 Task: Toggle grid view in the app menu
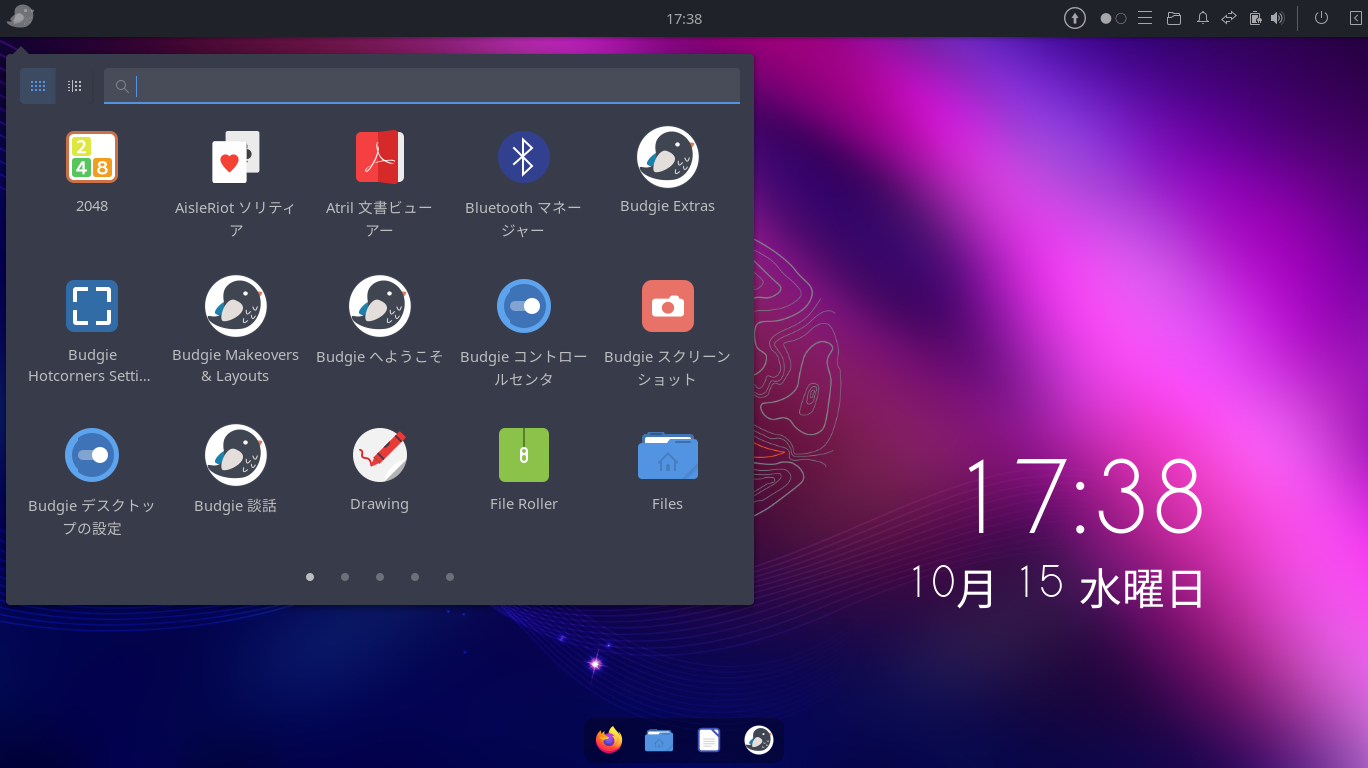(x=38, y=86)
